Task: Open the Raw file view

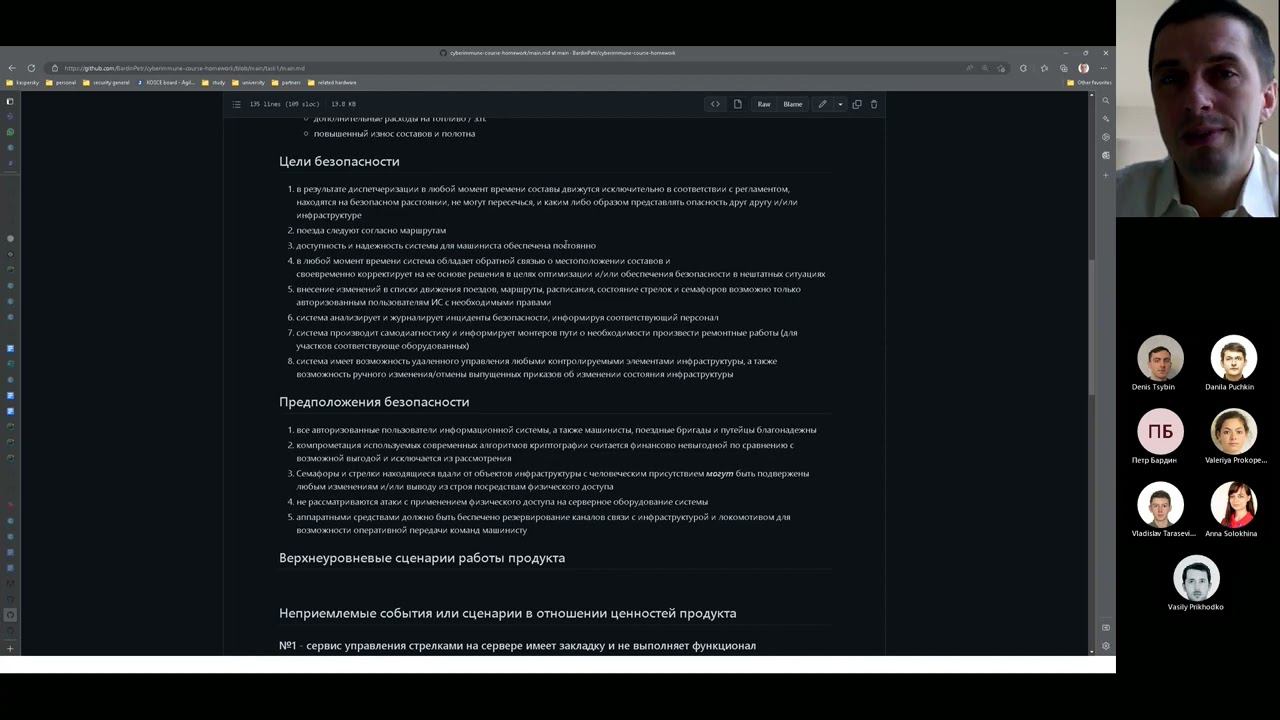Action: coord(764,104)
